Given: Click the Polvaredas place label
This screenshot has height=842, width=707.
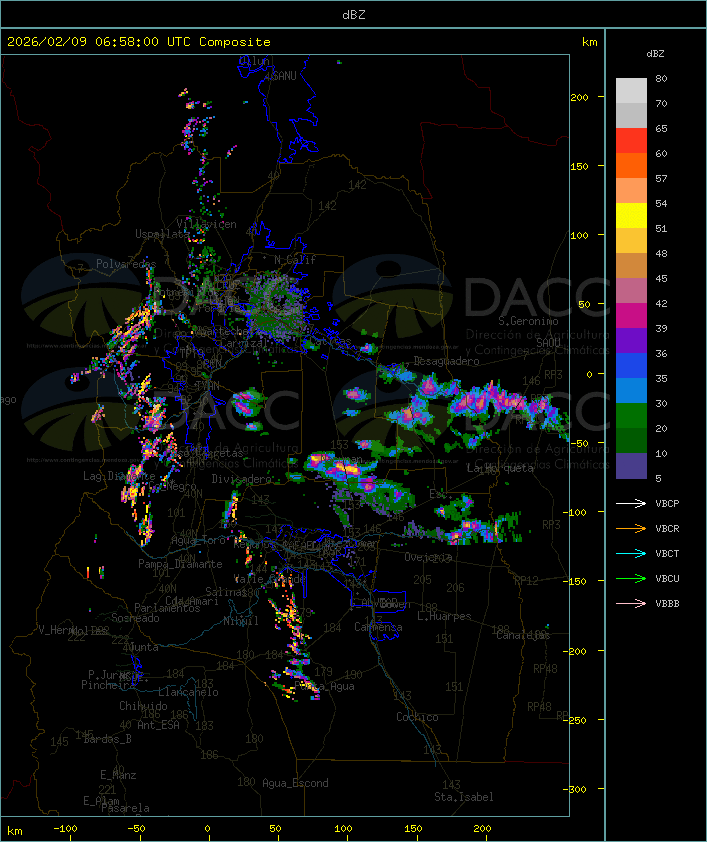Looking at the screenshot, I should 126,264.
